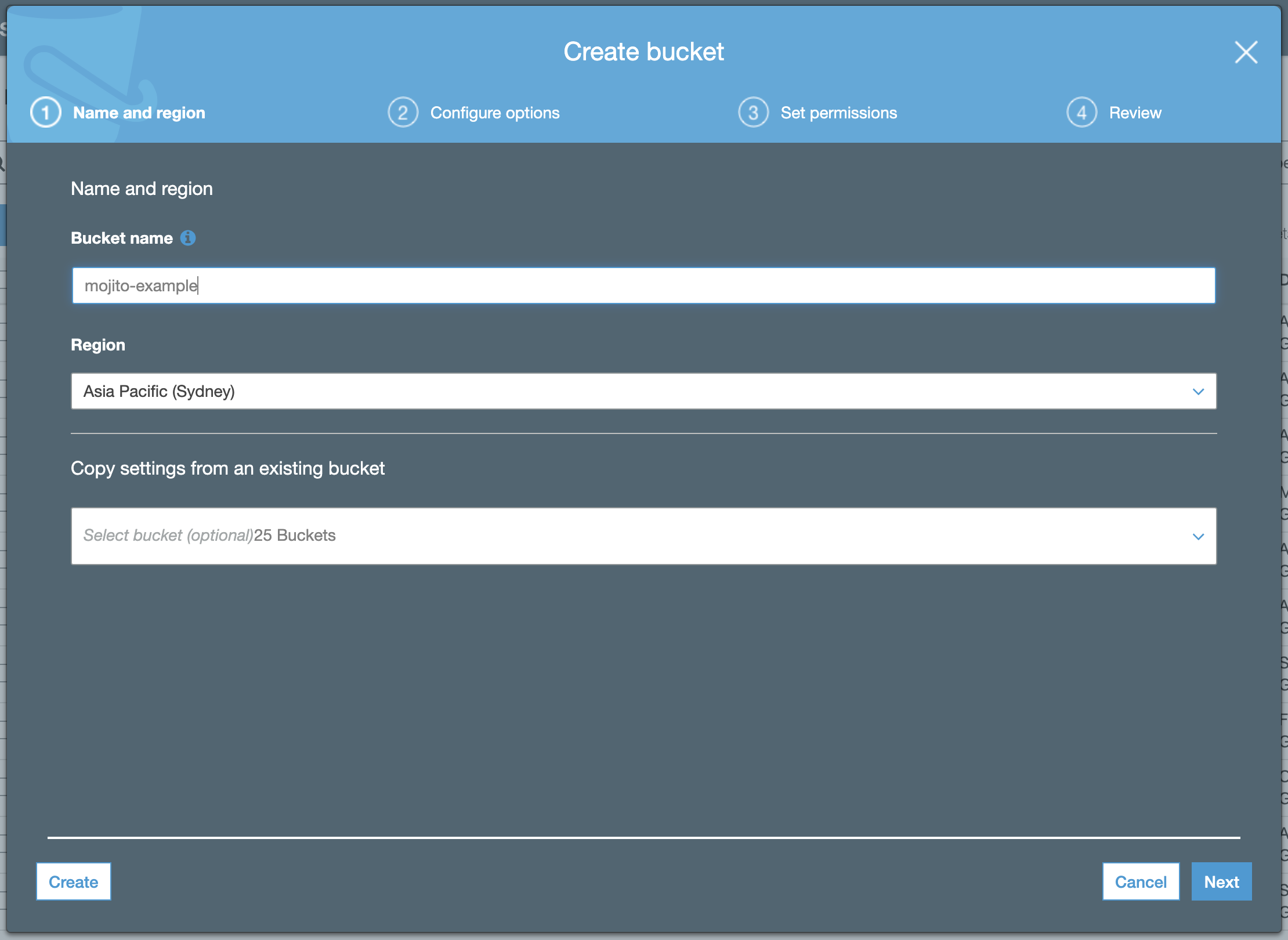Click the Bucket name field label
Image resolution: width=1288 pixels, height=940 pixels.
(122, 238)
